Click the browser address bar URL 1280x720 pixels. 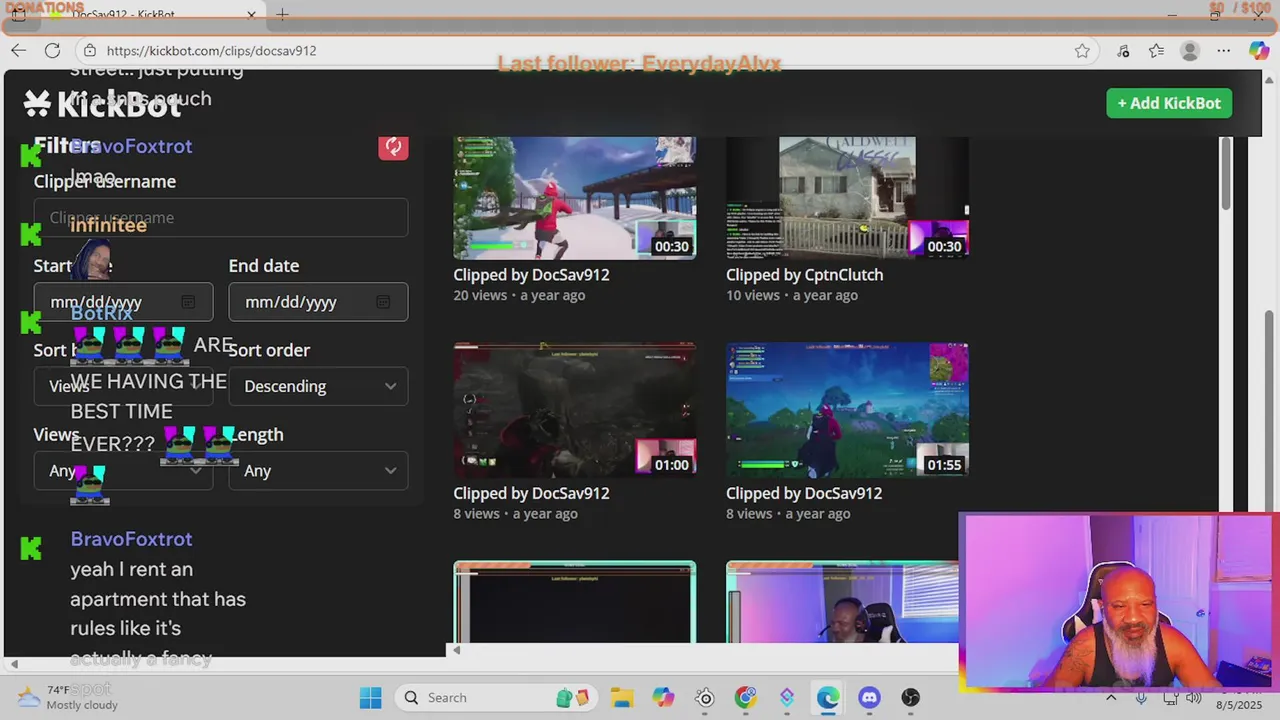click(x=211, y=50)
